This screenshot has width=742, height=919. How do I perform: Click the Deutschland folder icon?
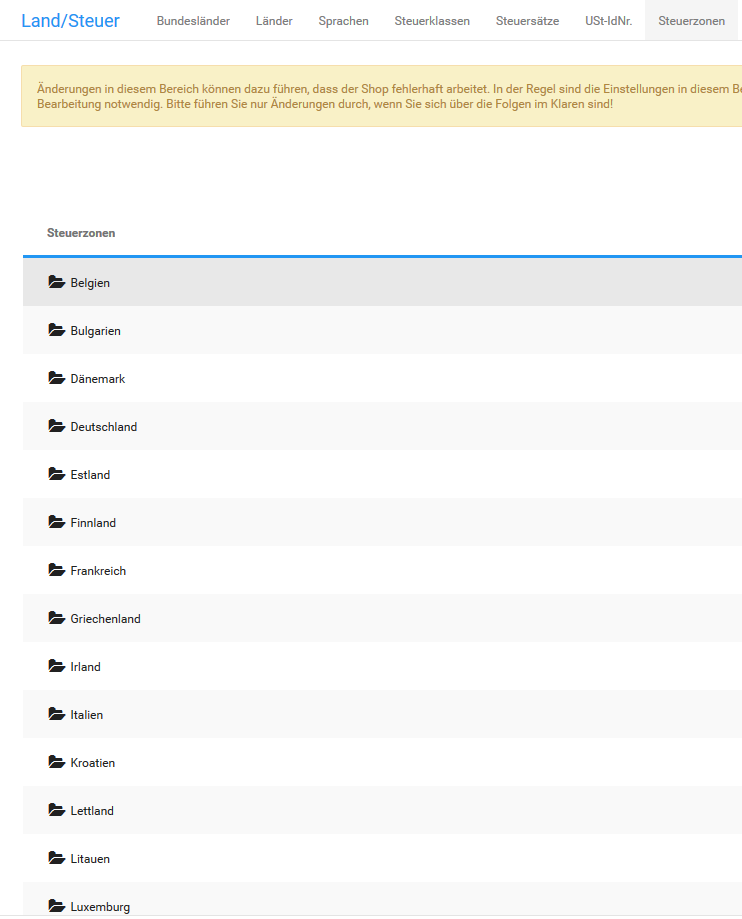[x=56, y=426]
